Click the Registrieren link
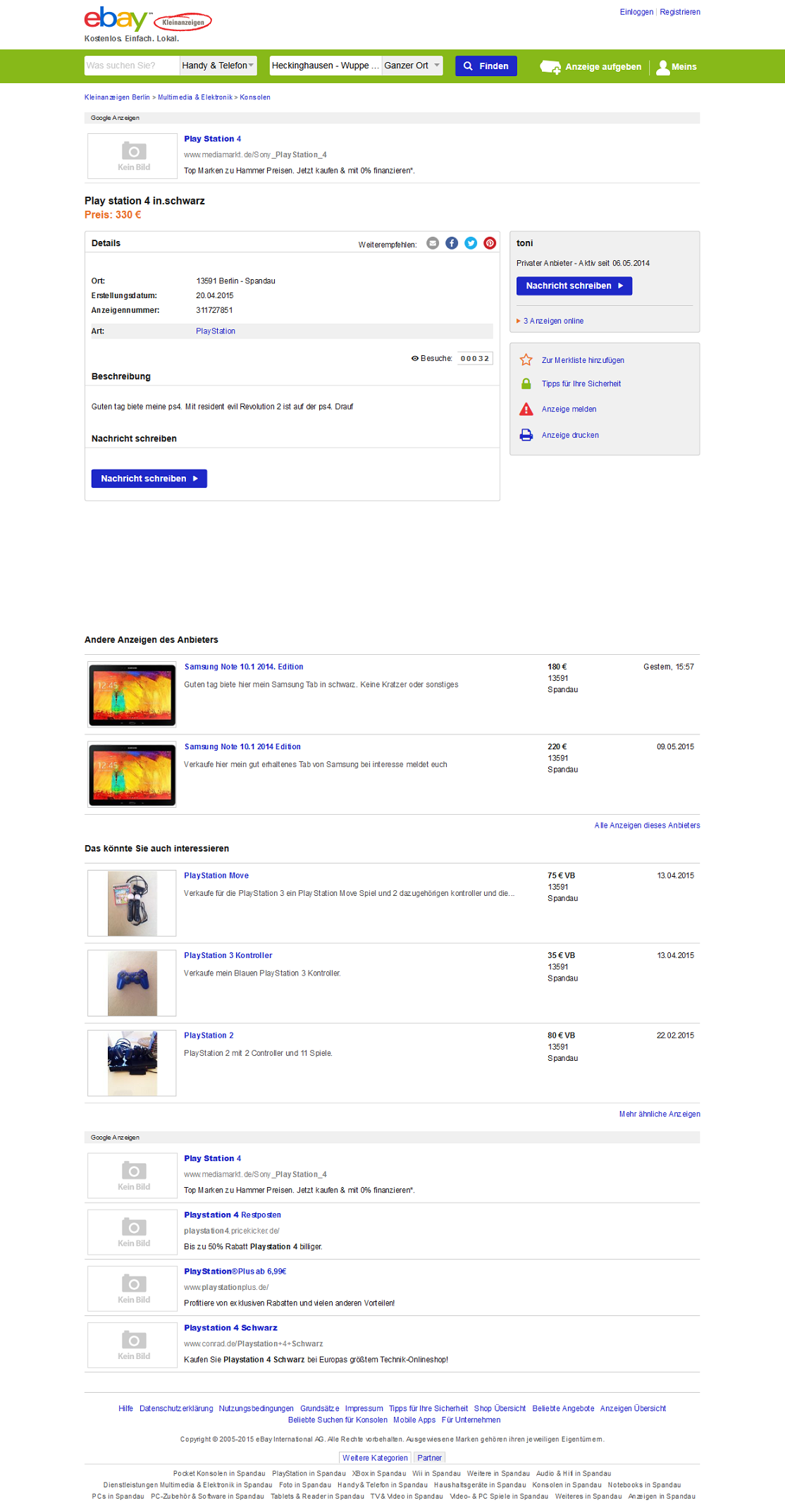The image size is (785, 1512). tap(680, 12)
